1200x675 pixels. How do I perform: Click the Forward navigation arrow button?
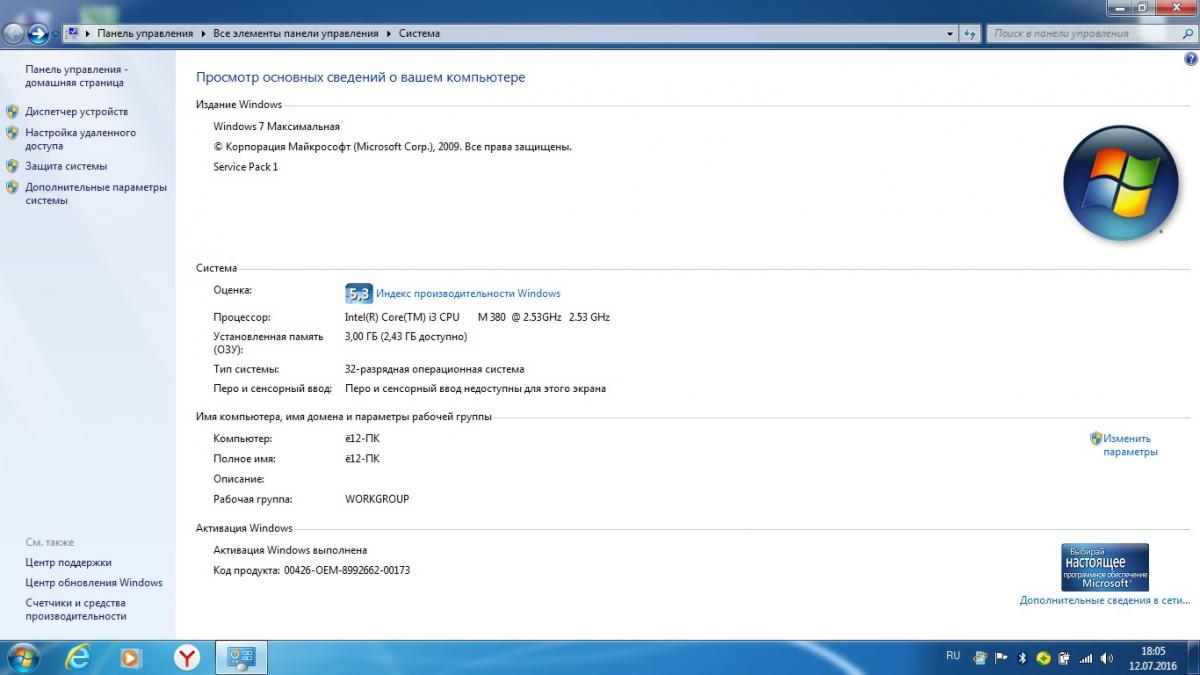point(38,33)
